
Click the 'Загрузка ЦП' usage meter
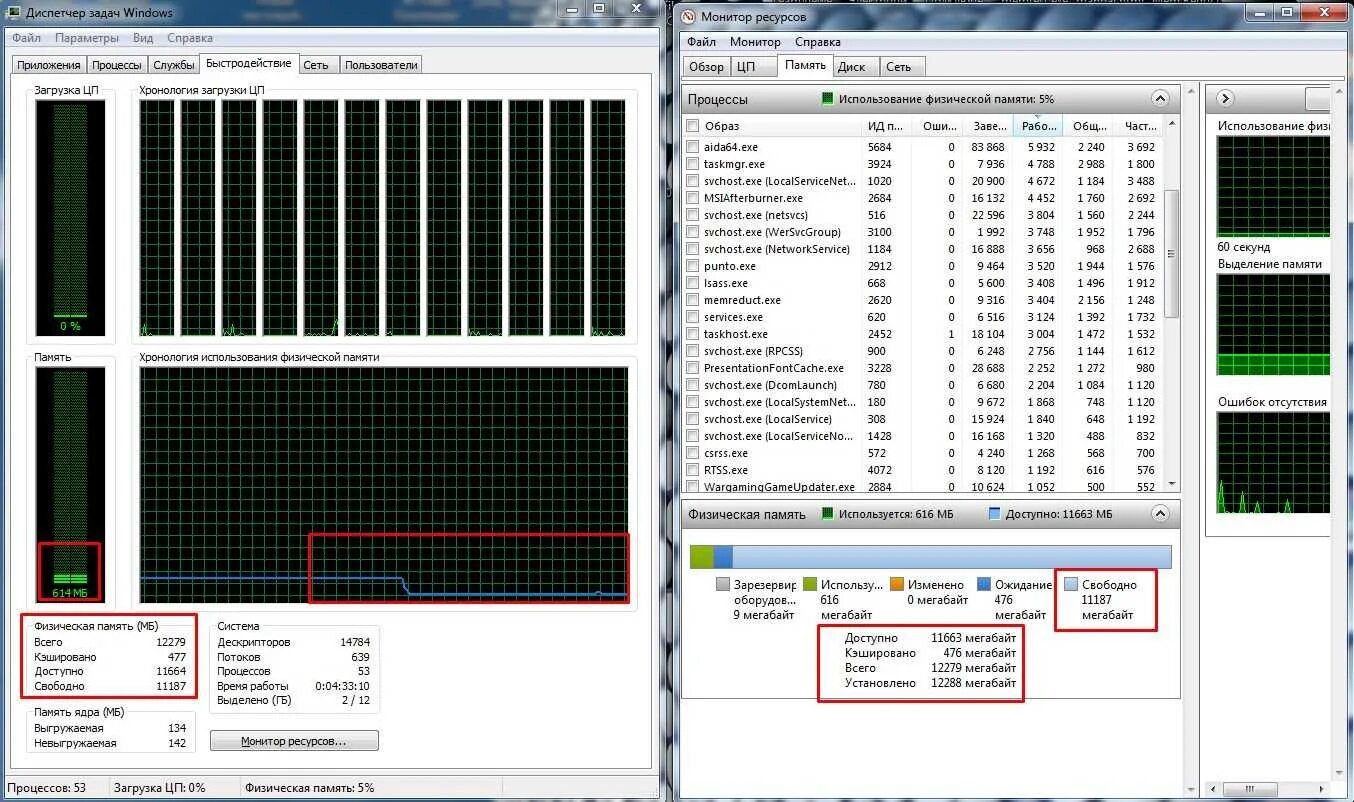tap(70, 218)
